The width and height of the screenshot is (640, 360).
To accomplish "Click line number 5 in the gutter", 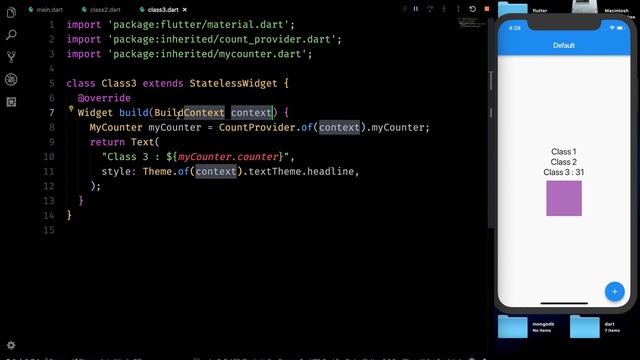I will (x=51, y=84).
